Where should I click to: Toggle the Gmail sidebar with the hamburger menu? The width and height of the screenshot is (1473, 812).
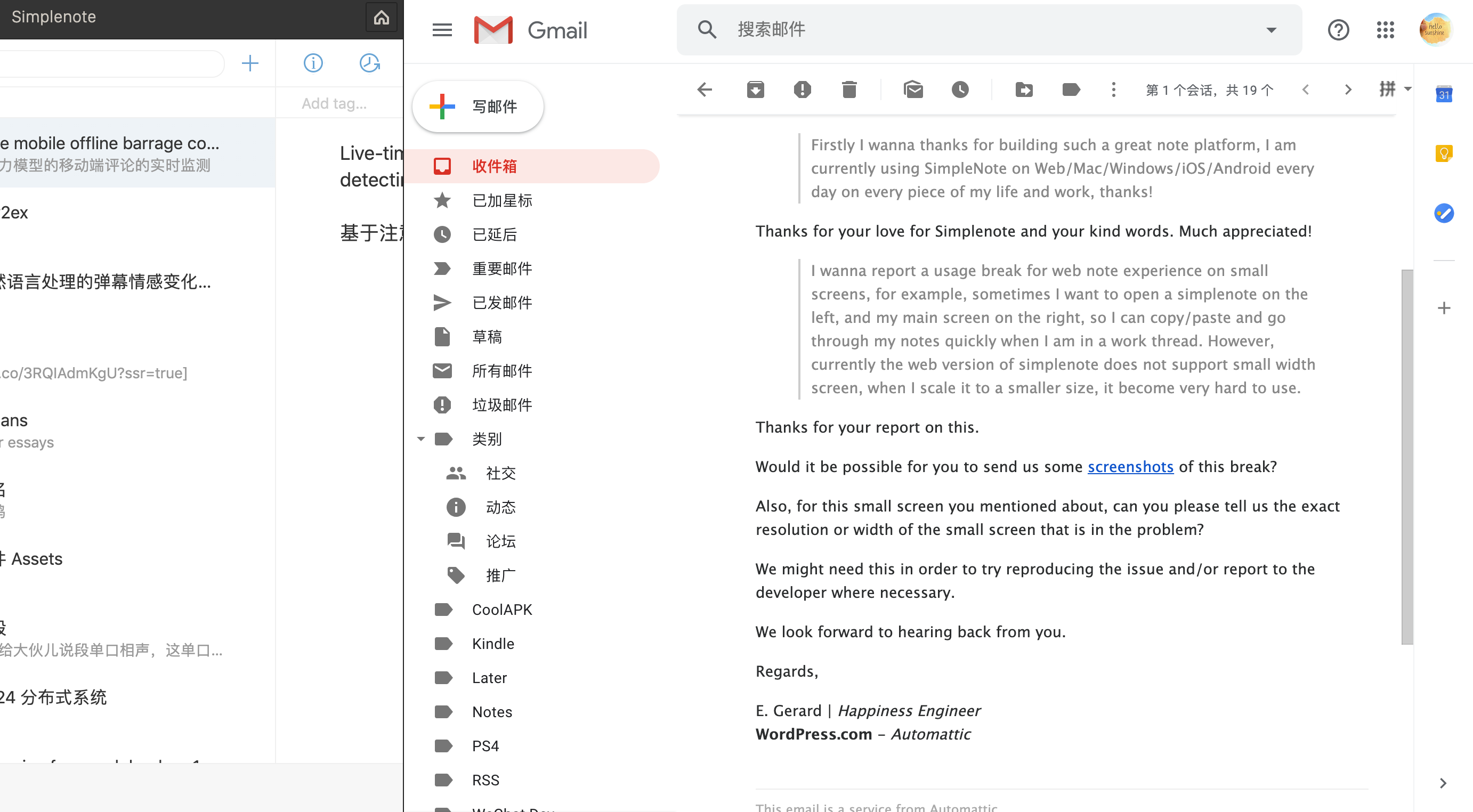[441, 30]
